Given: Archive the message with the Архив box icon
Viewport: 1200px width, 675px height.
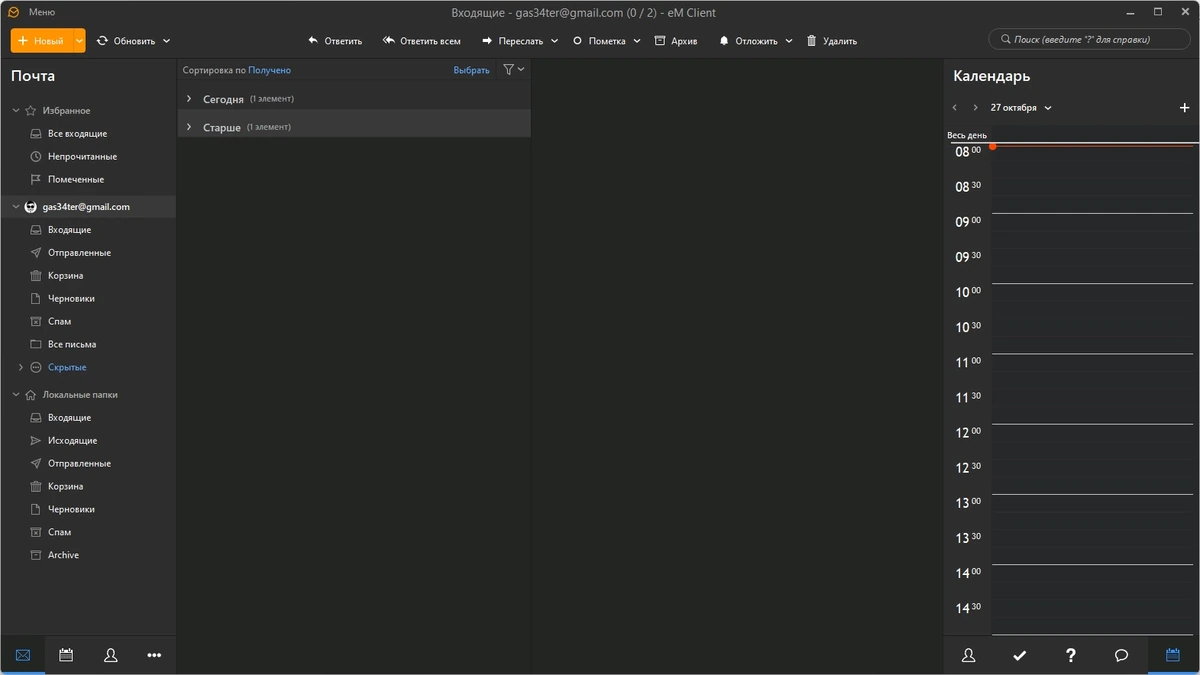Looking at the screenshot, I should [x=660, y=41].
